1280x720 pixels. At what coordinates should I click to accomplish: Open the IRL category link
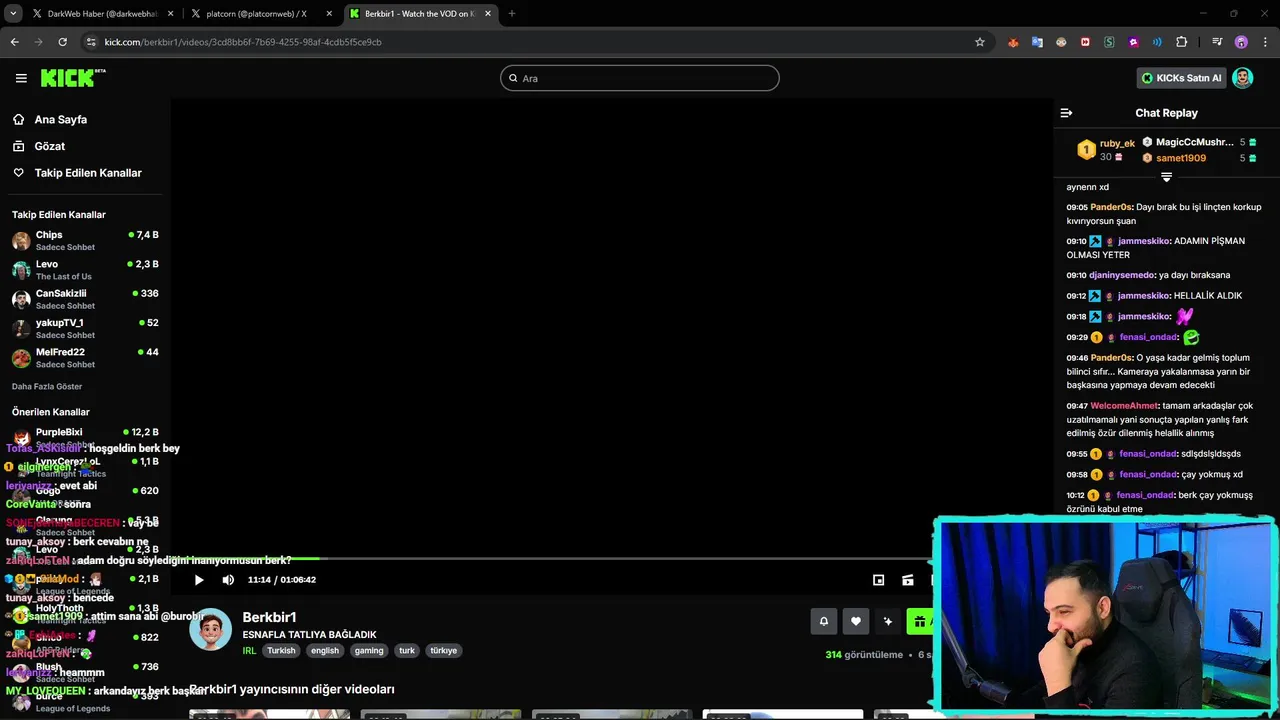[x=249, y=650]
